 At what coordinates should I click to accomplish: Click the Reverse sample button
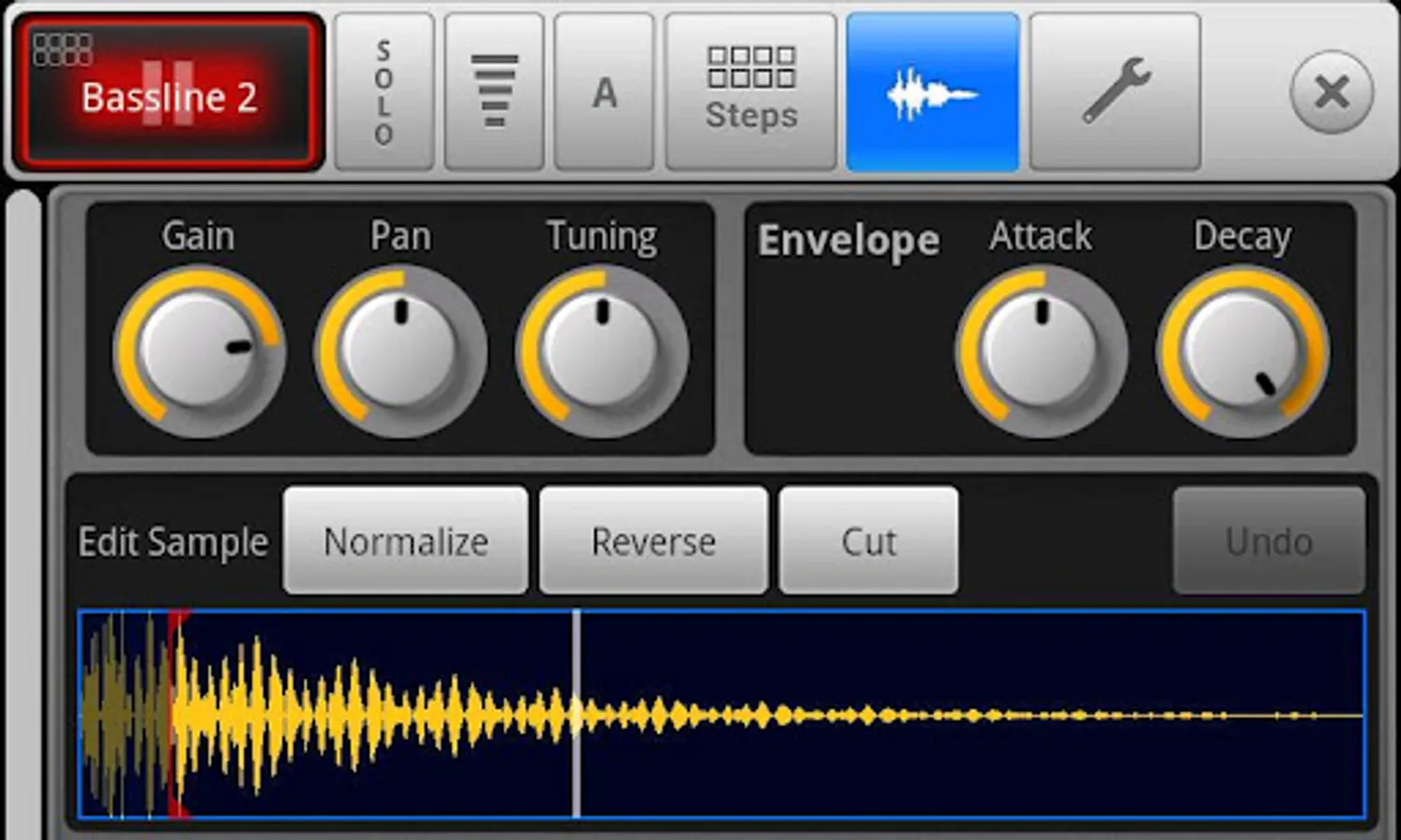pyautogui.click(x=653, y=540)
